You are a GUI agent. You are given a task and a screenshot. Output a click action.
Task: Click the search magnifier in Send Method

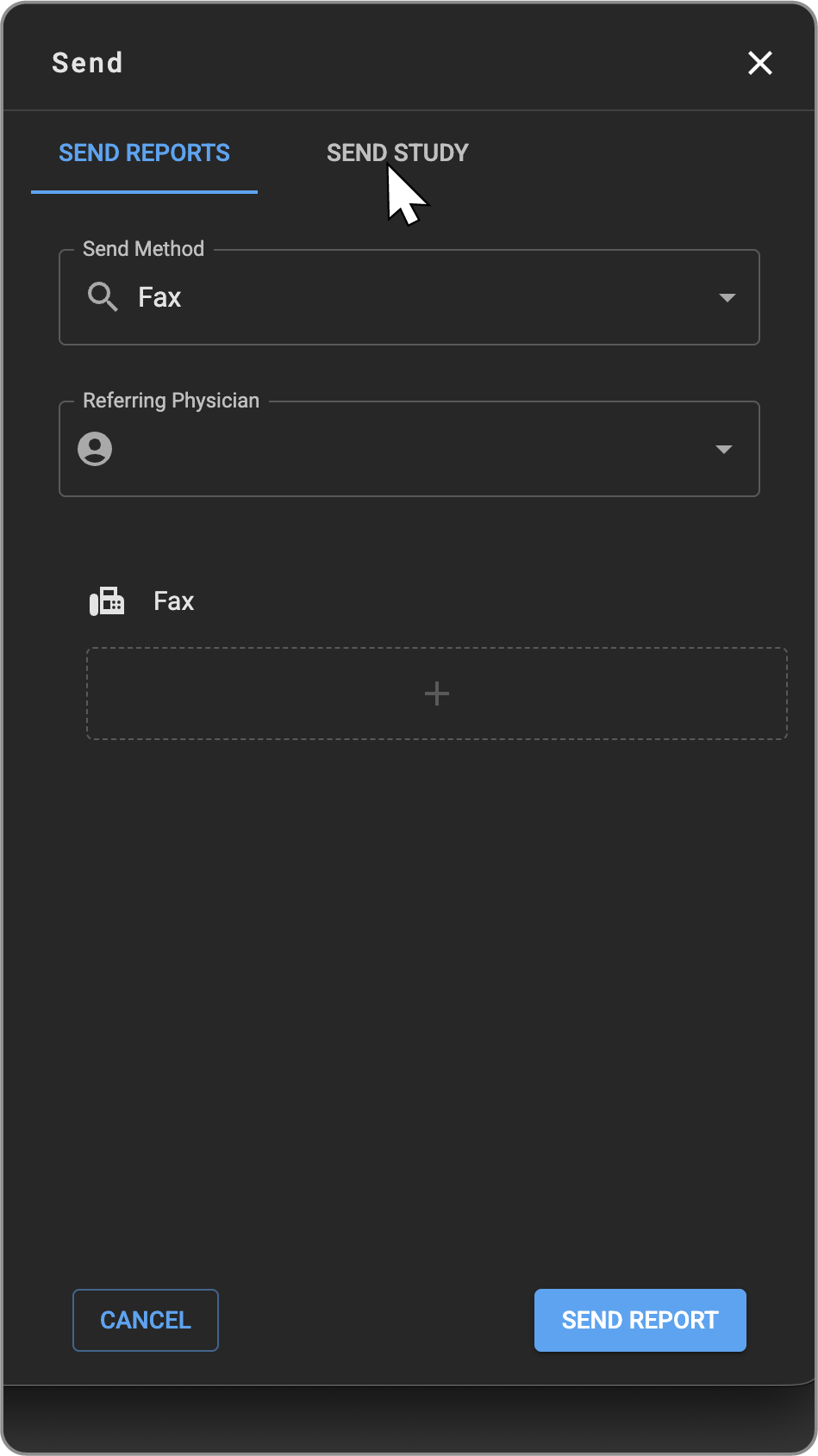click(103, 297)
